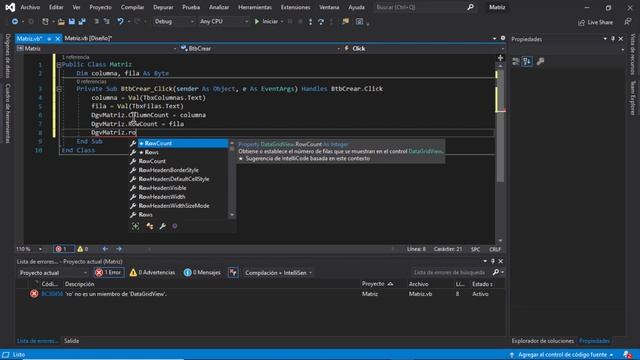Toggle the events filter in IntelliSense
Screen dimensions: 640x360
click(x=149, y=226)
